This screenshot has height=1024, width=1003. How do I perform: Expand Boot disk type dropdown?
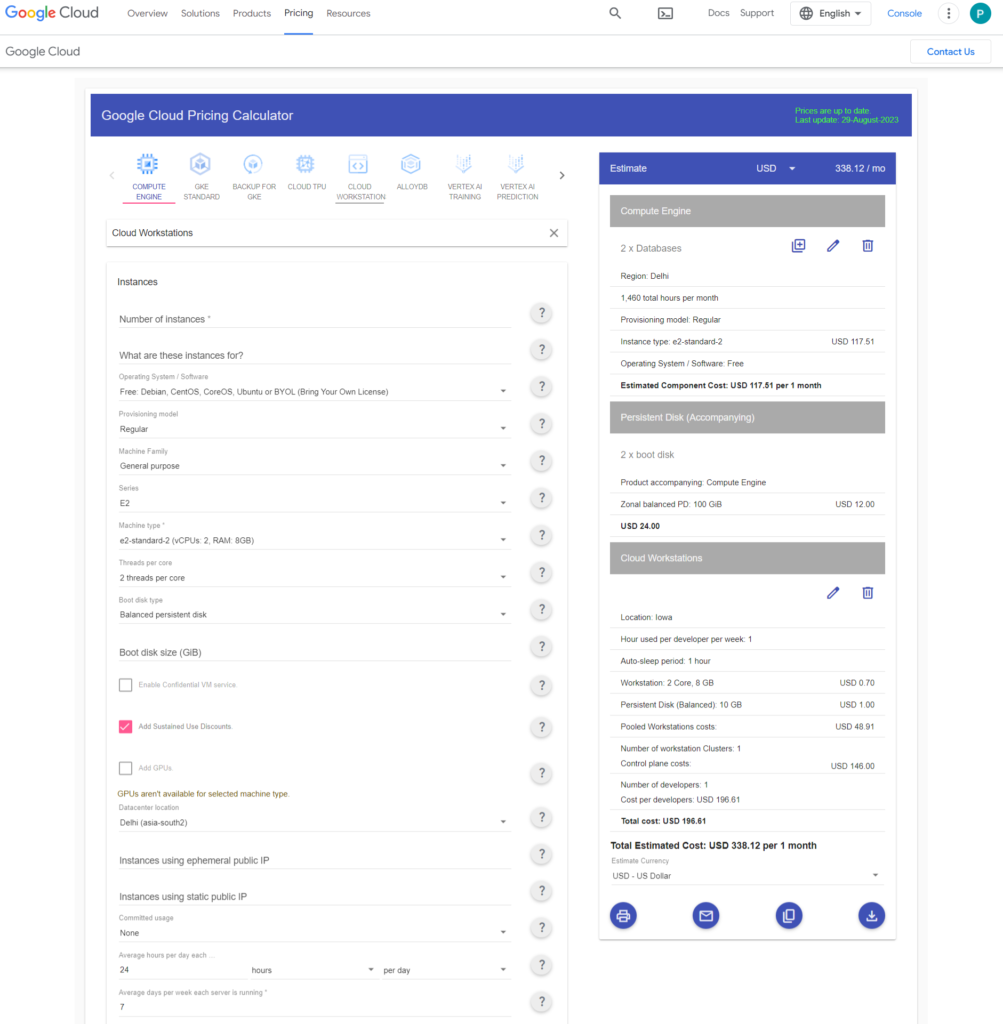pos(314,615)
